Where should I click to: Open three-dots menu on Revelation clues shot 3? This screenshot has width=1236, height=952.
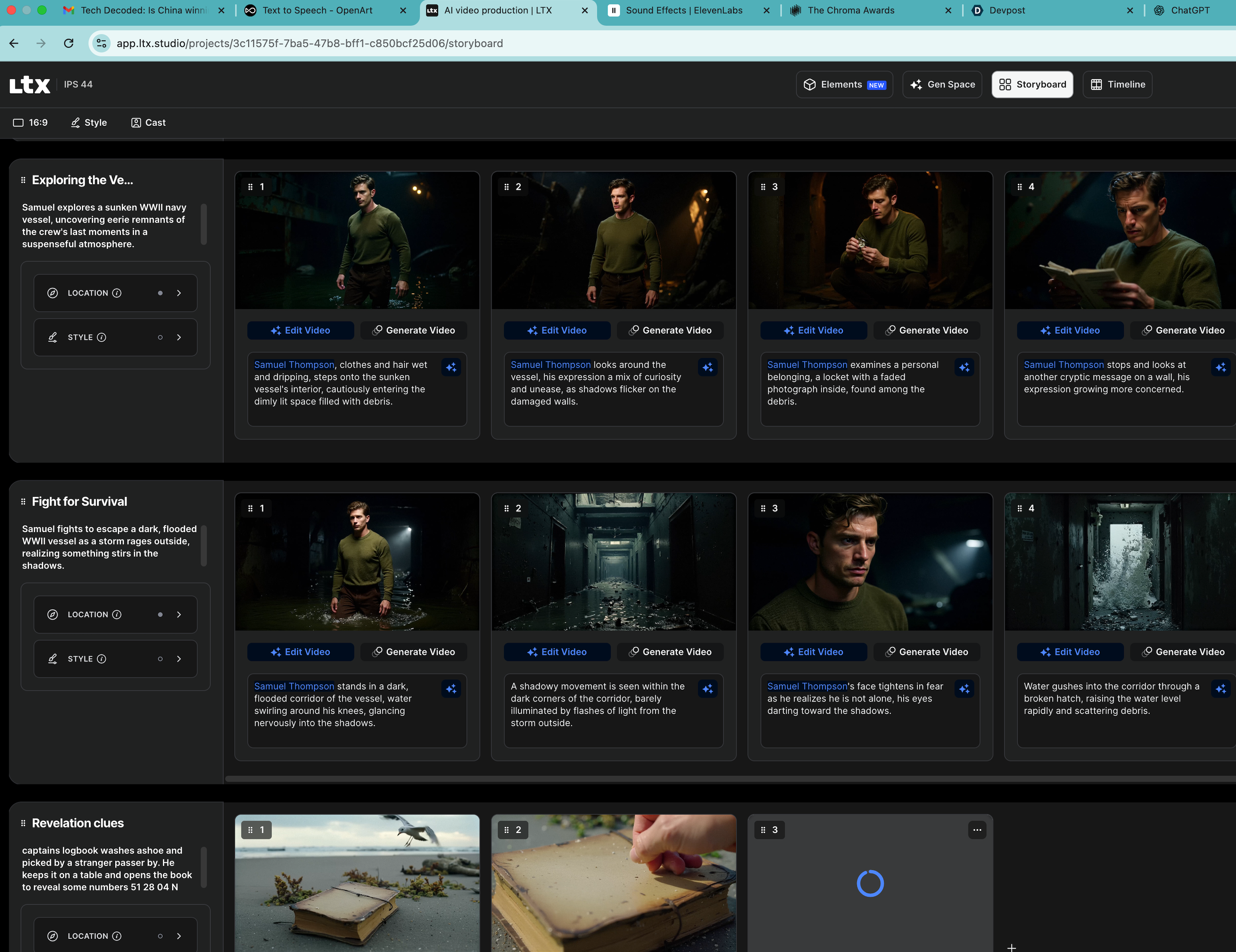(x=977, y=830)
